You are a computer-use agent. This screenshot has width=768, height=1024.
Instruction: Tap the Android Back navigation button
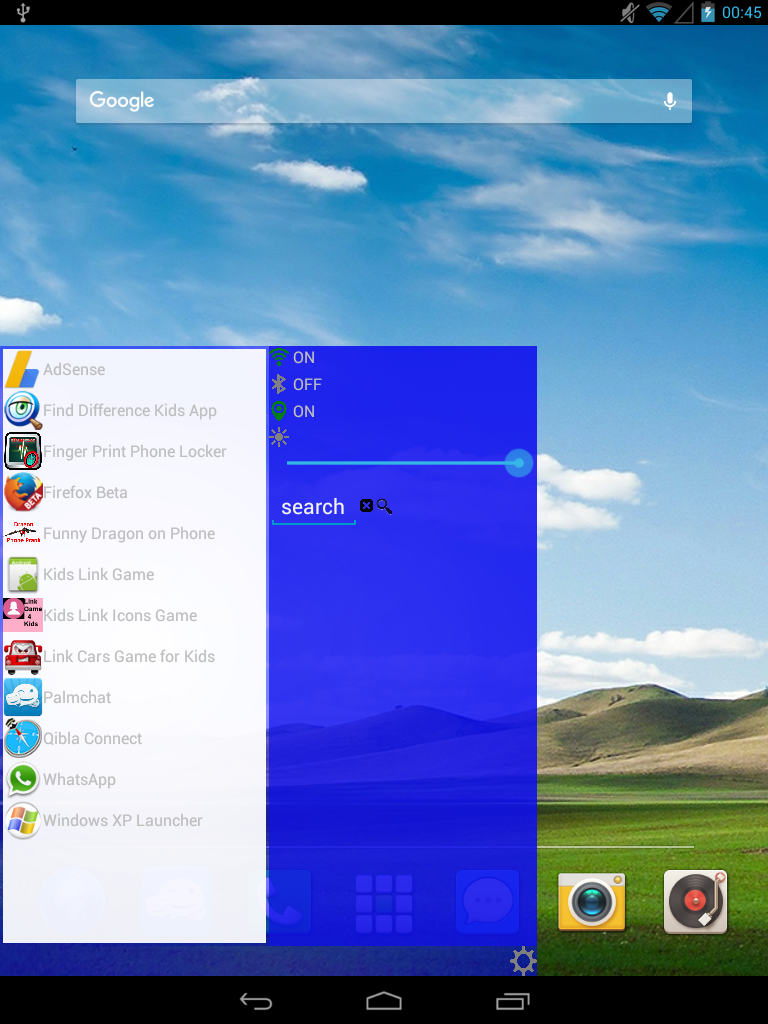[255, 1000]
